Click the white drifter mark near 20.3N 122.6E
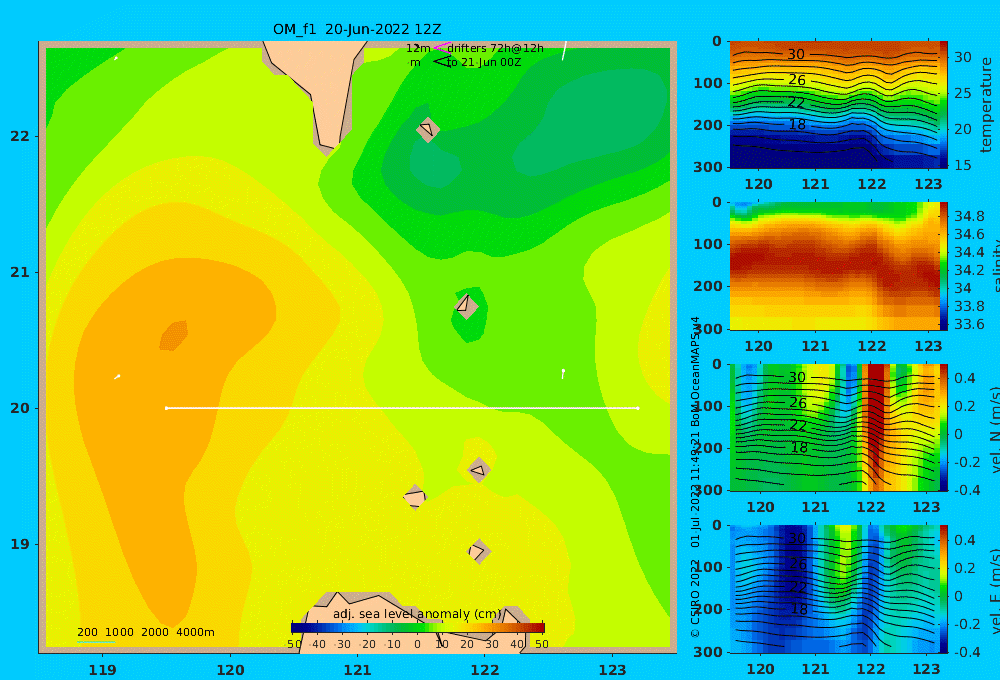This screenshot has height=680, width=1000. pos(563,374)
